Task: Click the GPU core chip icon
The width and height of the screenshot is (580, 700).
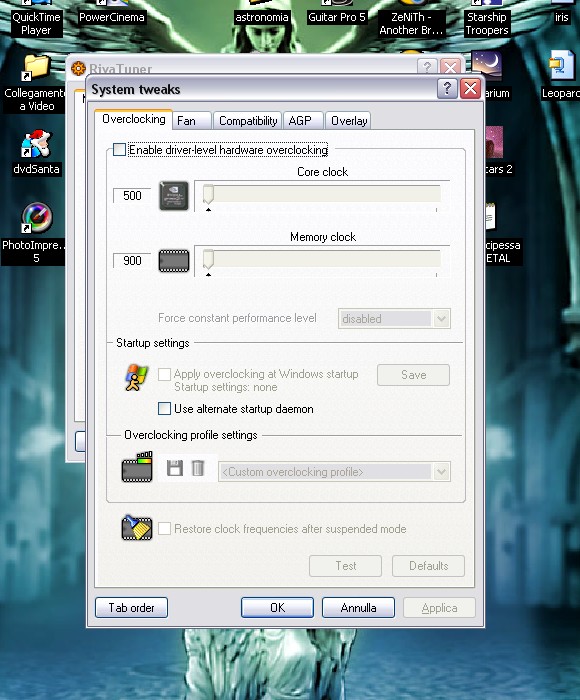Action: click(174, 196)
